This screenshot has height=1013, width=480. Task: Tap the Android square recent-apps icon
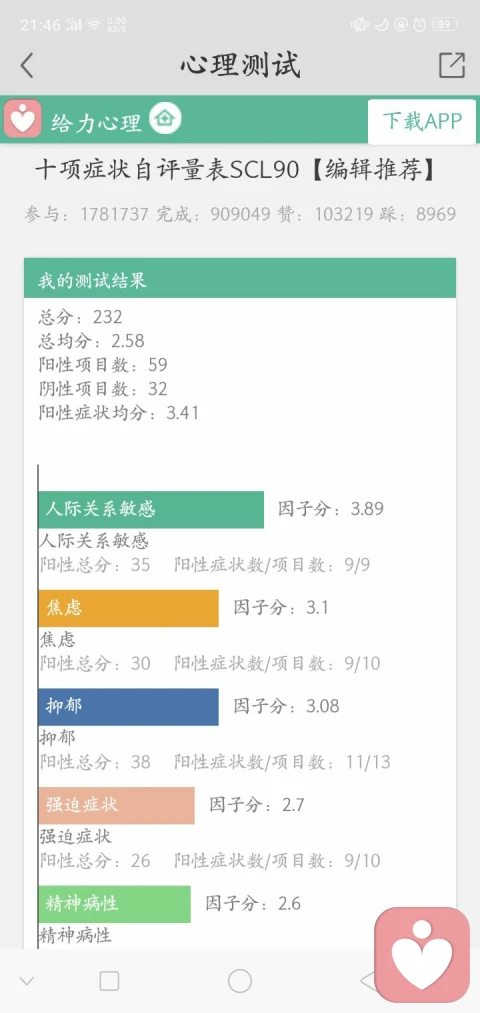pyautogui.click(x=109, y=981)
